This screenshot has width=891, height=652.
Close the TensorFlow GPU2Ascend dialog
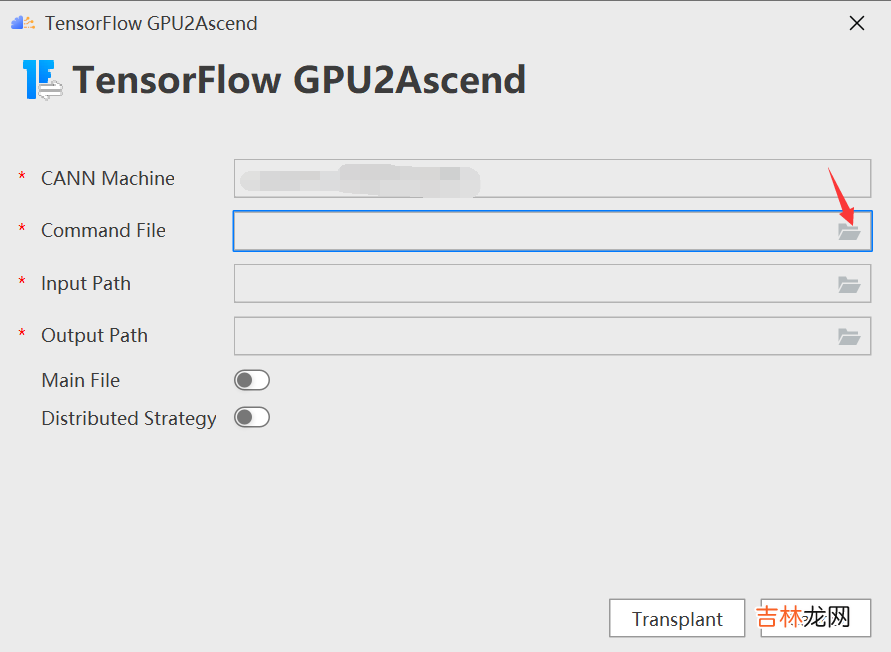tap(856, 23)
